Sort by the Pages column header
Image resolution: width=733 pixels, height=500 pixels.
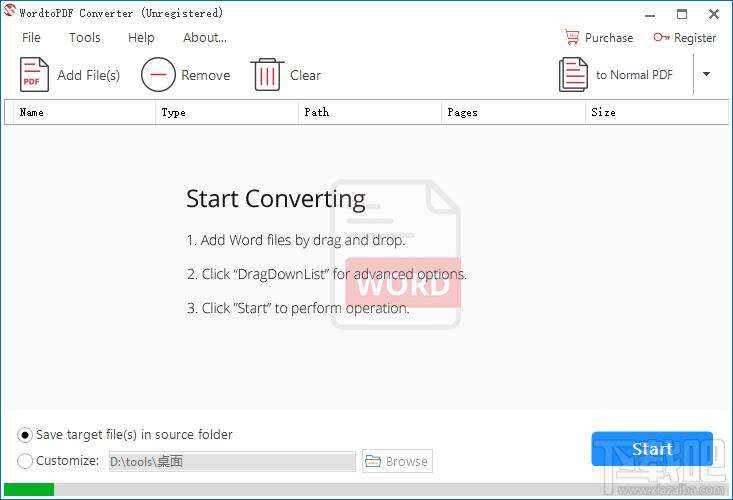[x=513, y=112]
